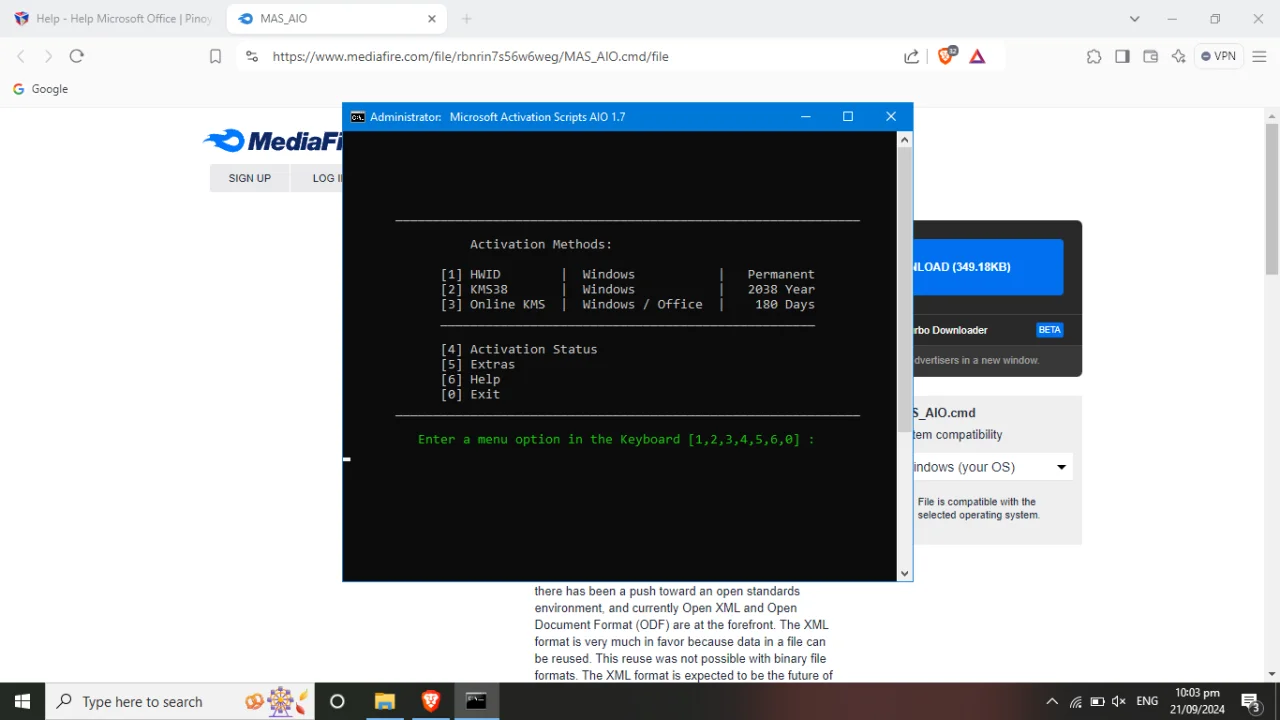This screenshot has height=720, width=1280.
Task: Click the BETA badge next to Turbo Downloader
Action: click(1049, 330)
